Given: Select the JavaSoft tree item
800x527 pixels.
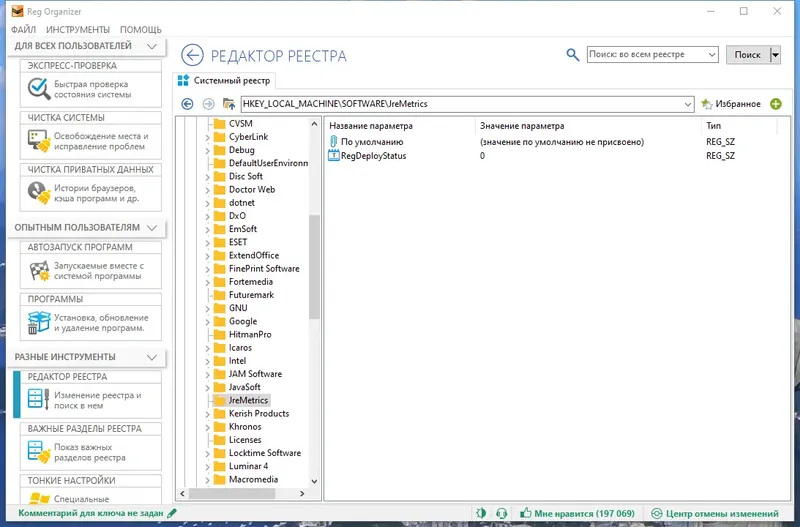Looking at the screenshot, I should [244, 387].
